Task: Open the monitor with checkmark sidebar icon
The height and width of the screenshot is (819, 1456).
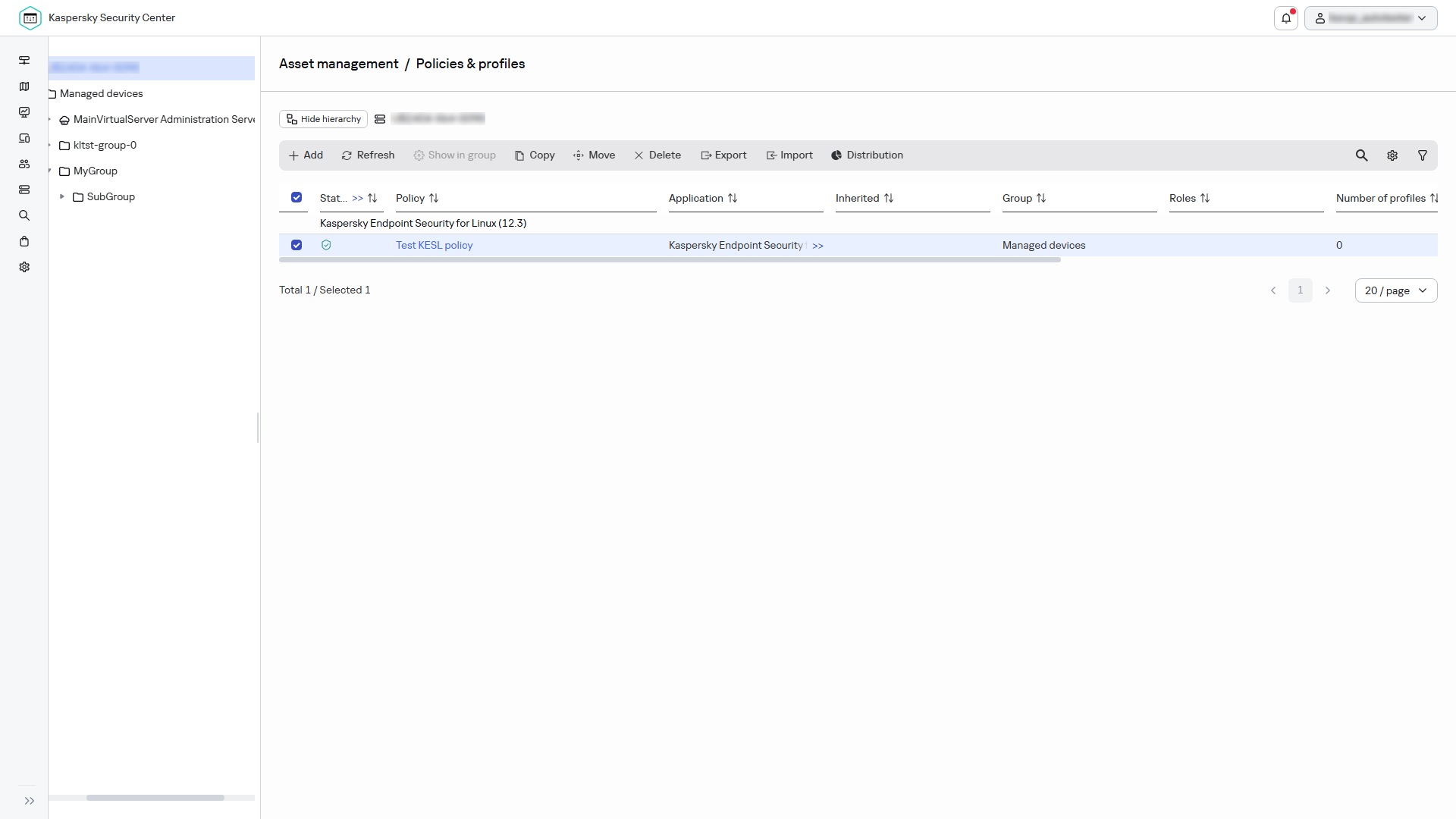Action: coord(24,112)
